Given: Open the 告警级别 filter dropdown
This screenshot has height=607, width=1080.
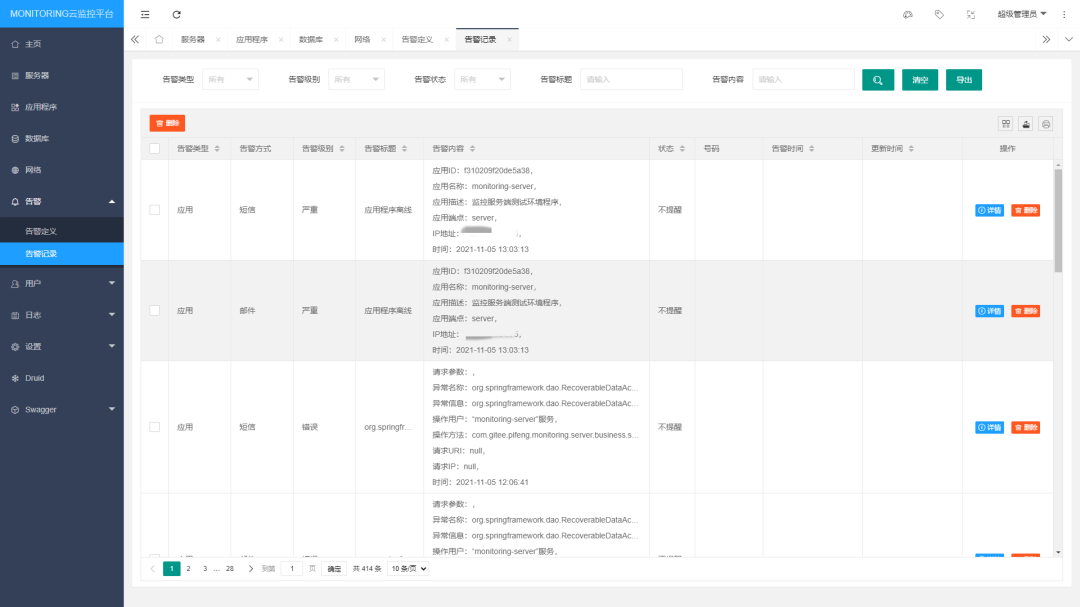Looking at the screenshot, I should point(356,80).
